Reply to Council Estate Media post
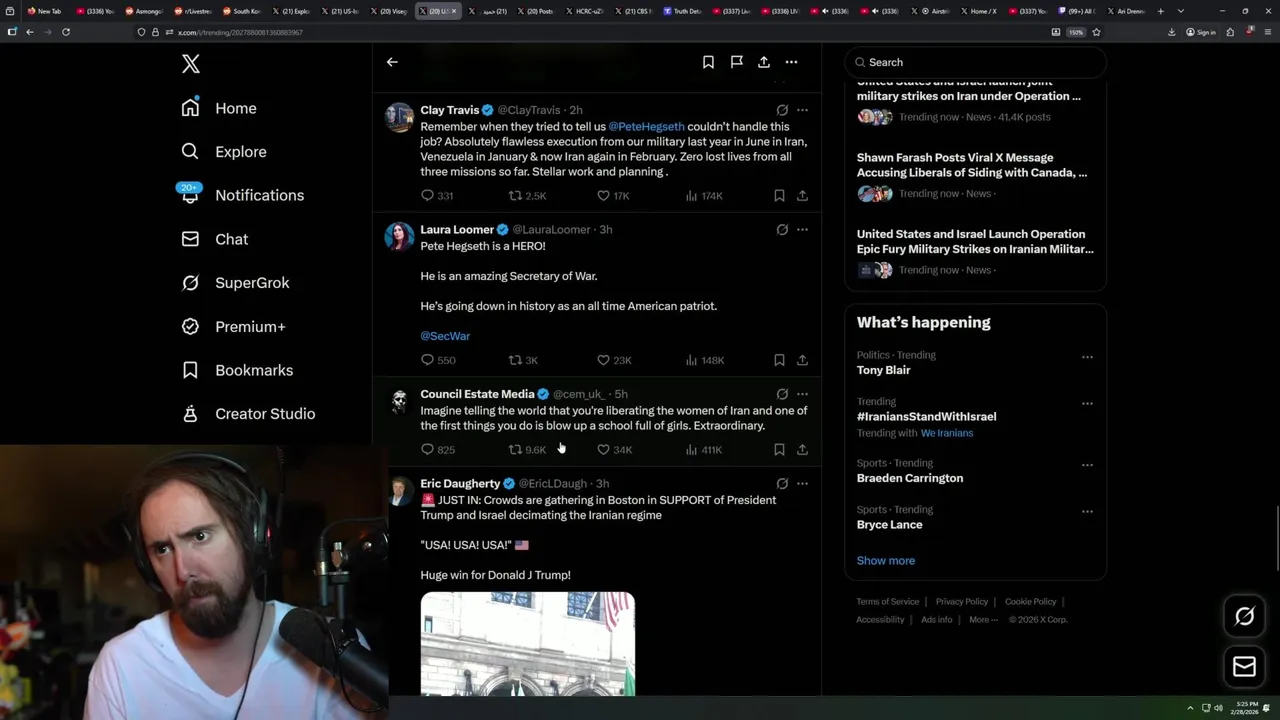 click(438, 450)
